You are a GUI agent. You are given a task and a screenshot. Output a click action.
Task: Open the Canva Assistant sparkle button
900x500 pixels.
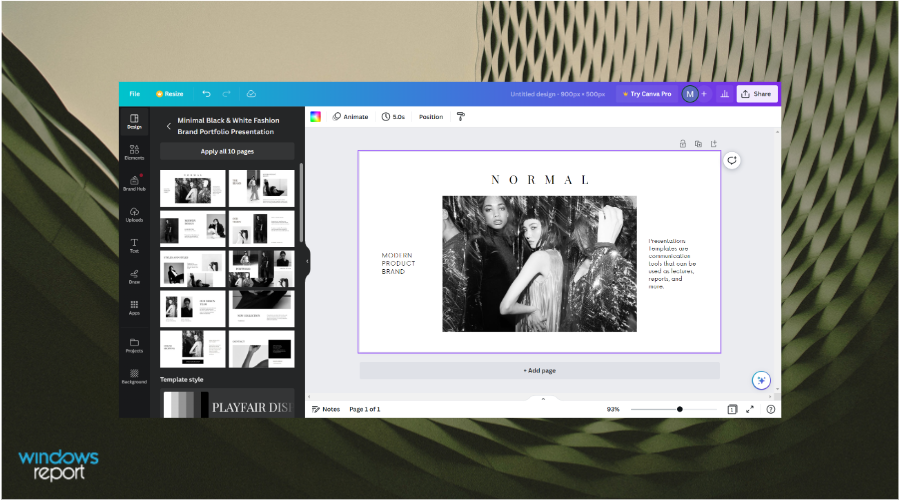761,380
